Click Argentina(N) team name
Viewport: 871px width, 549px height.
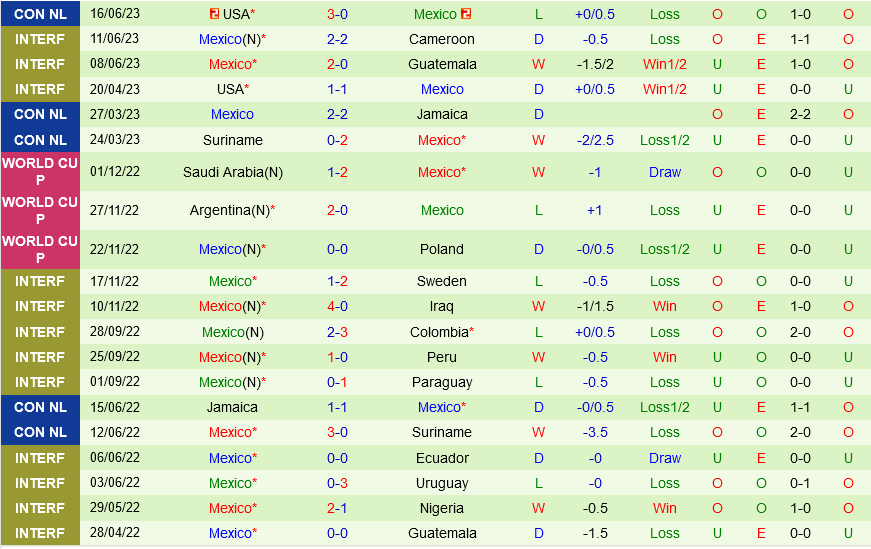tap(229, 210)
